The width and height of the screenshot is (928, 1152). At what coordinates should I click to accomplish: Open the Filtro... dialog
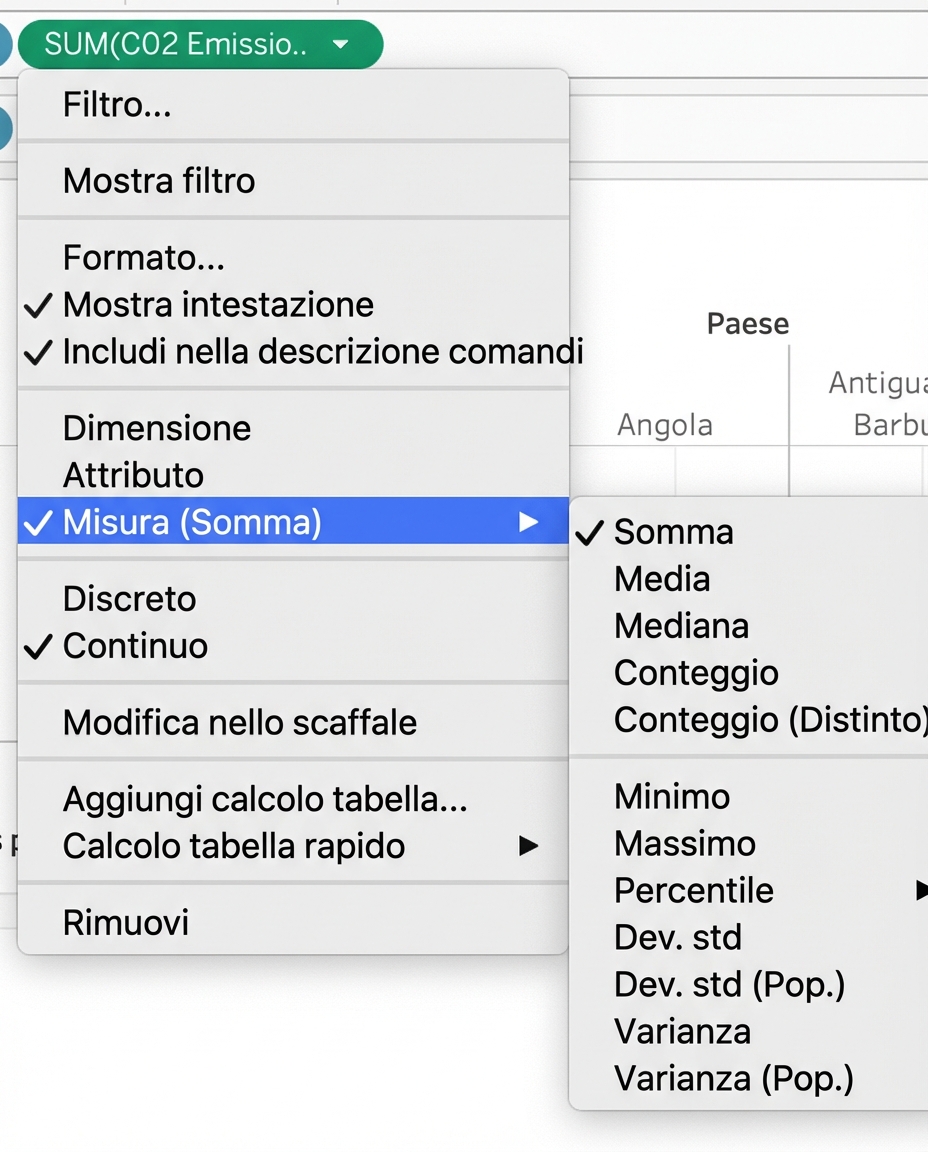click(x=116, y=104)
